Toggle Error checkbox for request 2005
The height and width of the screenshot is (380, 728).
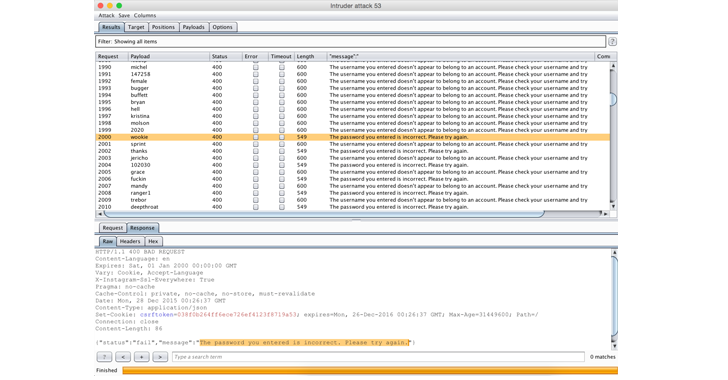coord(255,172)
